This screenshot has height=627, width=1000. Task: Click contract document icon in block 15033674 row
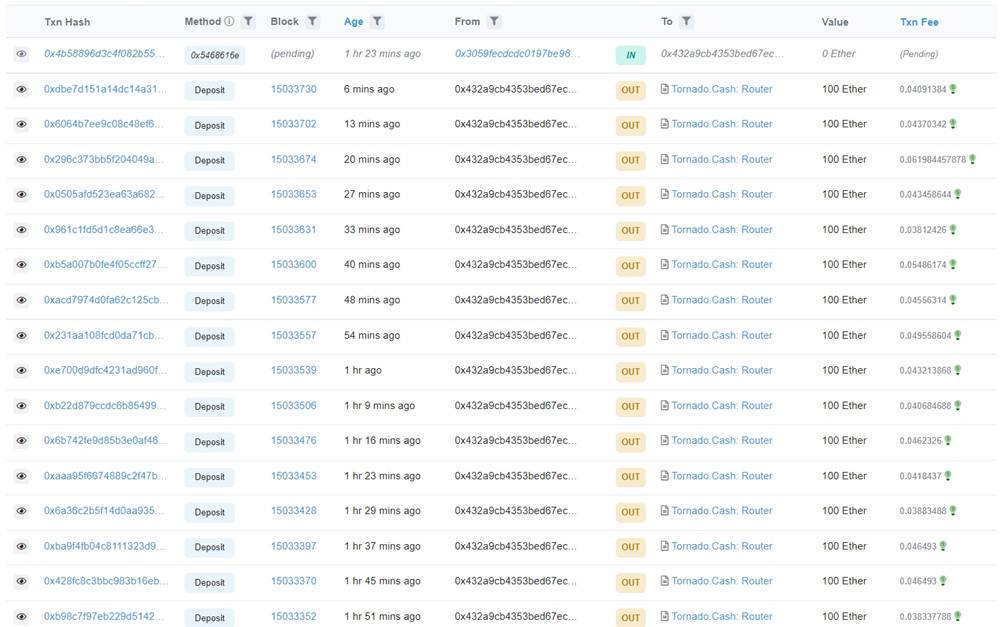pyautogui.click(x=665, y=159)
